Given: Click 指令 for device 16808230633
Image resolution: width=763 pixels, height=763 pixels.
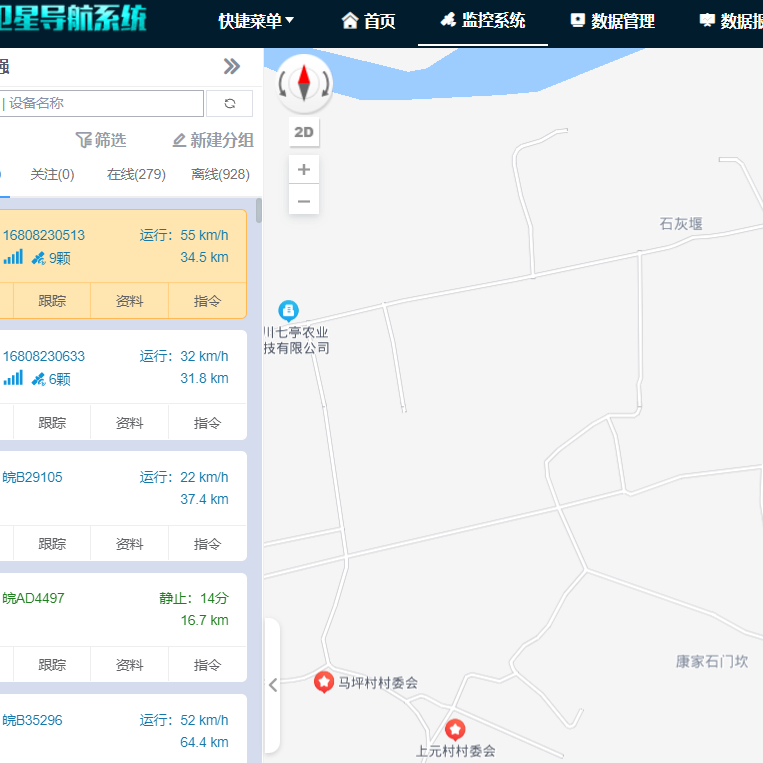Looking at the screenshot, I should pyautogui.click(x=207, y=422).
